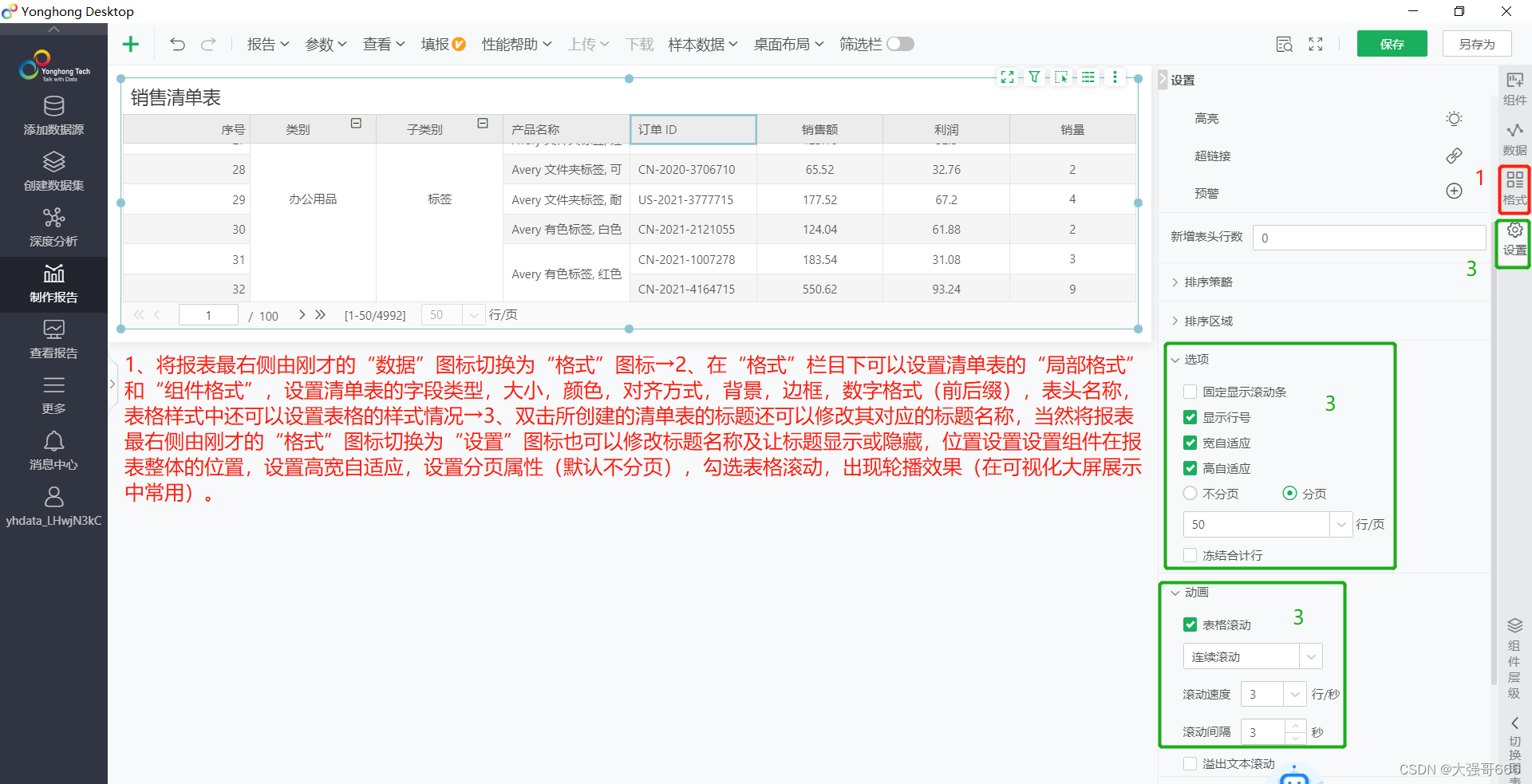Open the 查看 menu

tap(384, 44)
